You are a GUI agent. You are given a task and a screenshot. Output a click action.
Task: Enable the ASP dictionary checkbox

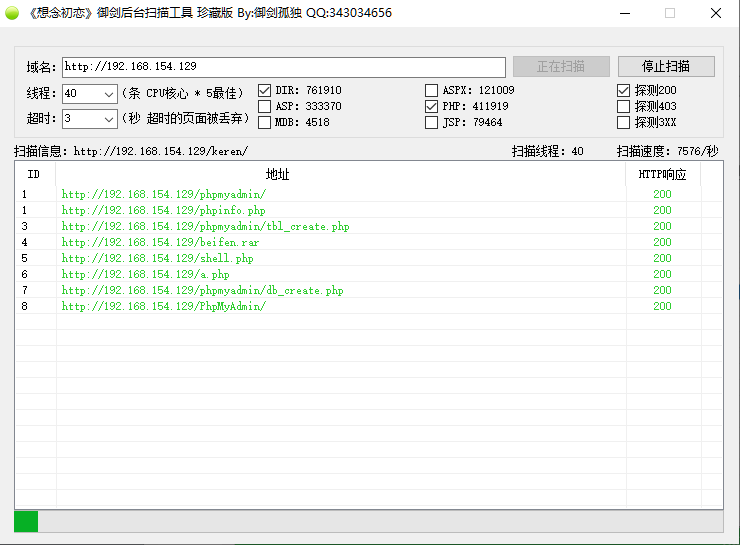[x=264, y=107]
